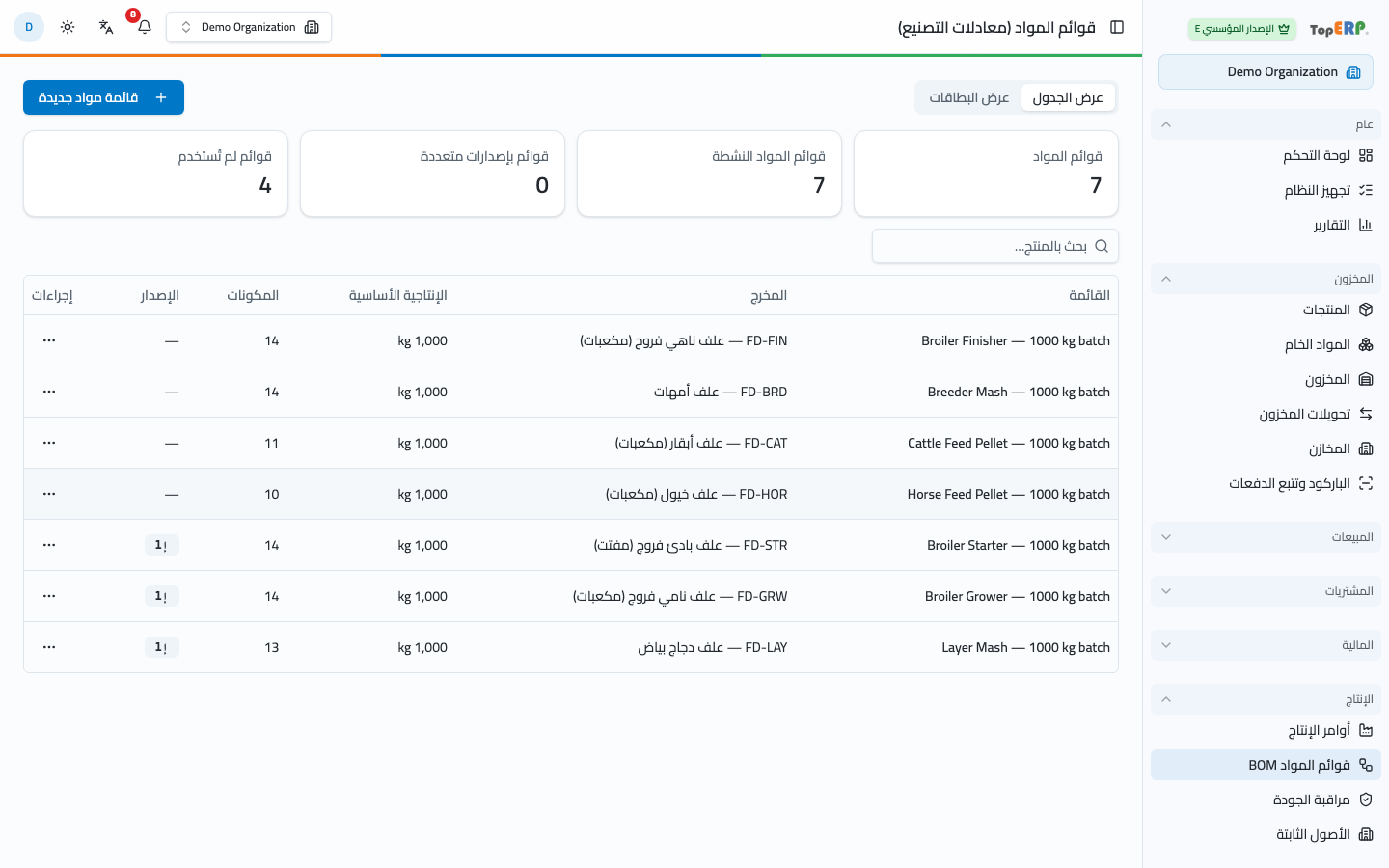
Task: Toggle the sidebar panel icon
Action: pos(1117,27)
